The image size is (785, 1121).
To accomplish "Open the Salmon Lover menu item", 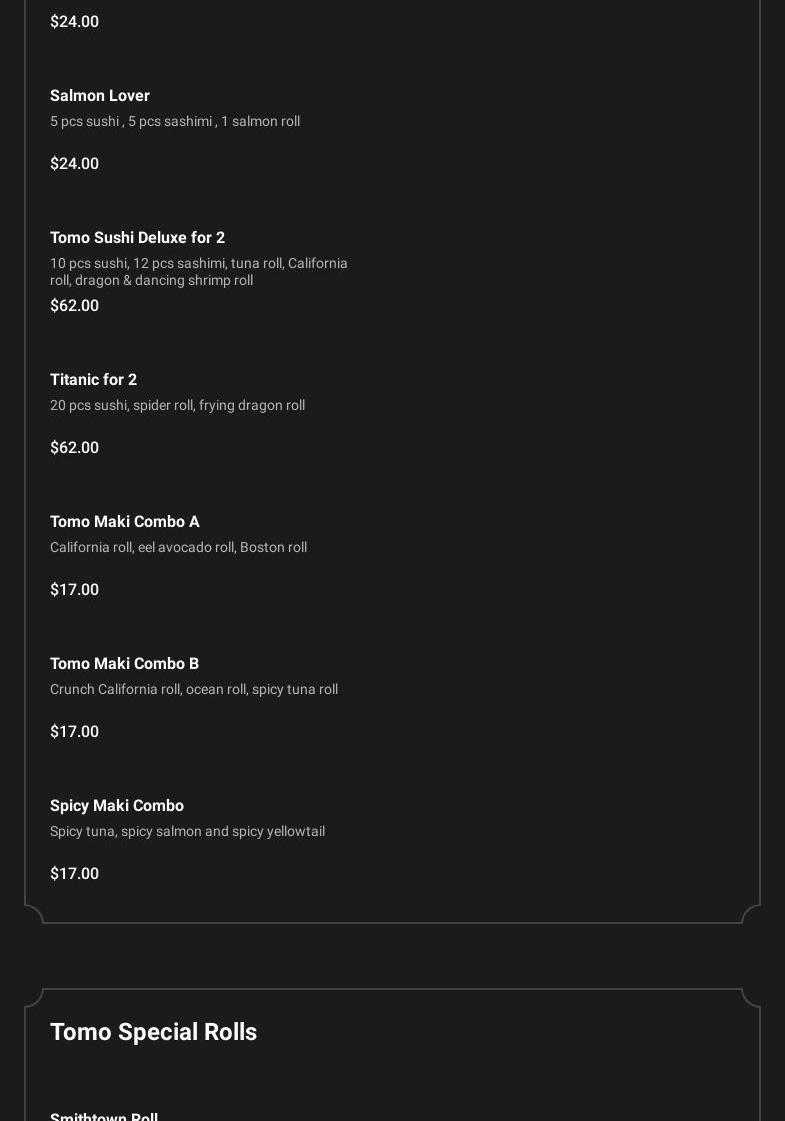I will click(x=100, y=96).
